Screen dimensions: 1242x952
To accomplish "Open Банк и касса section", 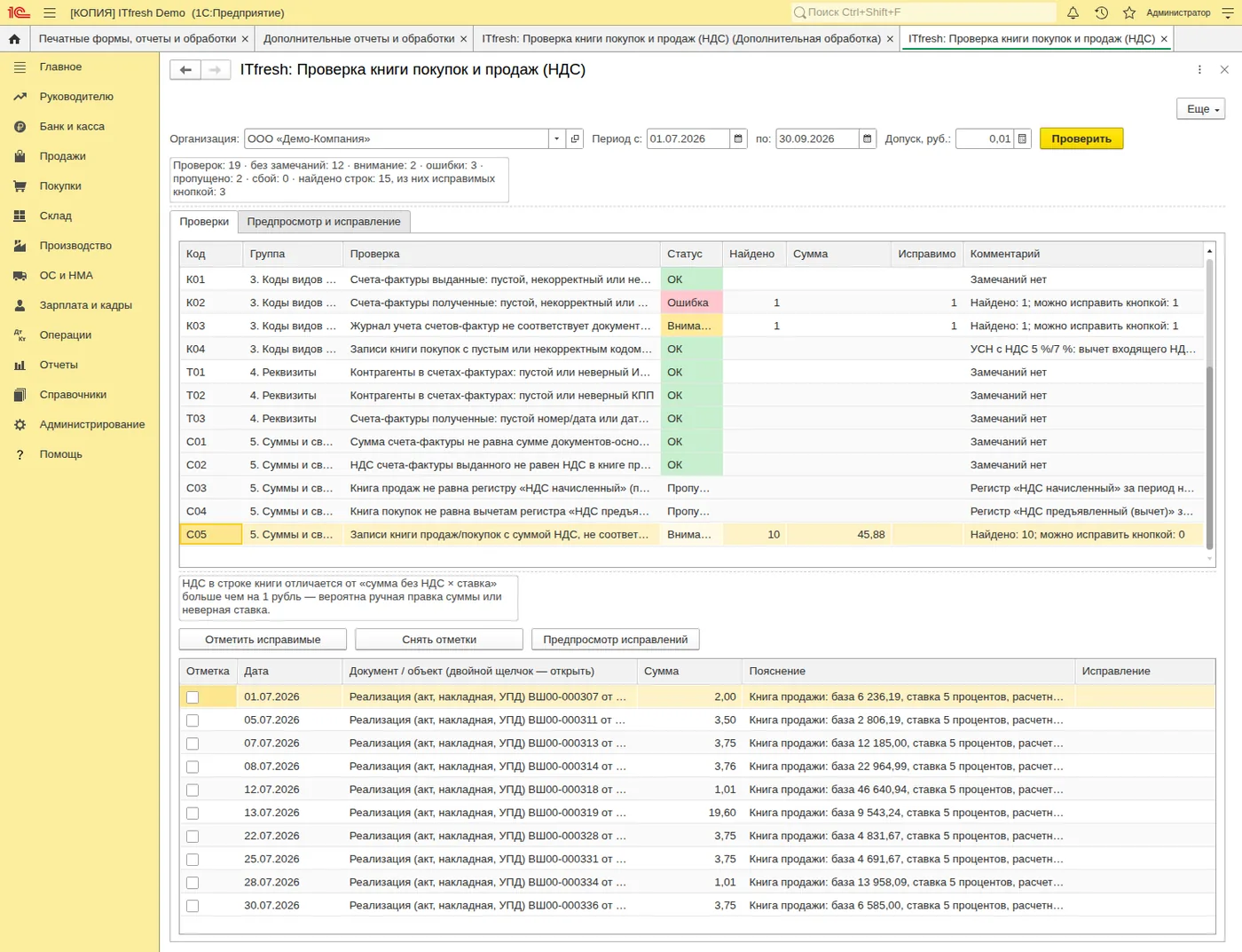I will pyautogui.click(x=72, y=127).
